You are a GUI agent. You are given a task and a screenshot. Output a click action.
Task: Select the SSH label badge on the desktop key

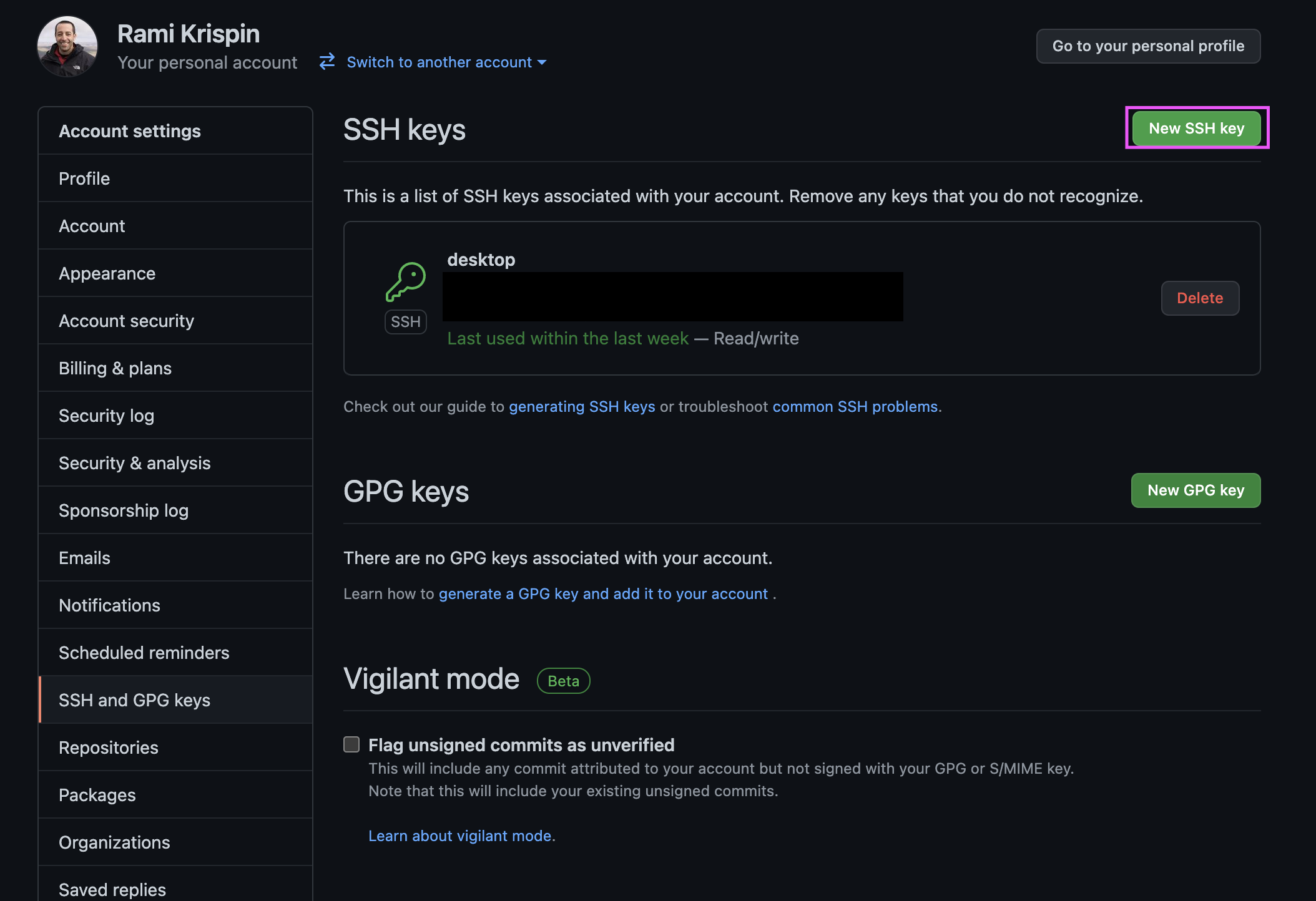(405, 321)
